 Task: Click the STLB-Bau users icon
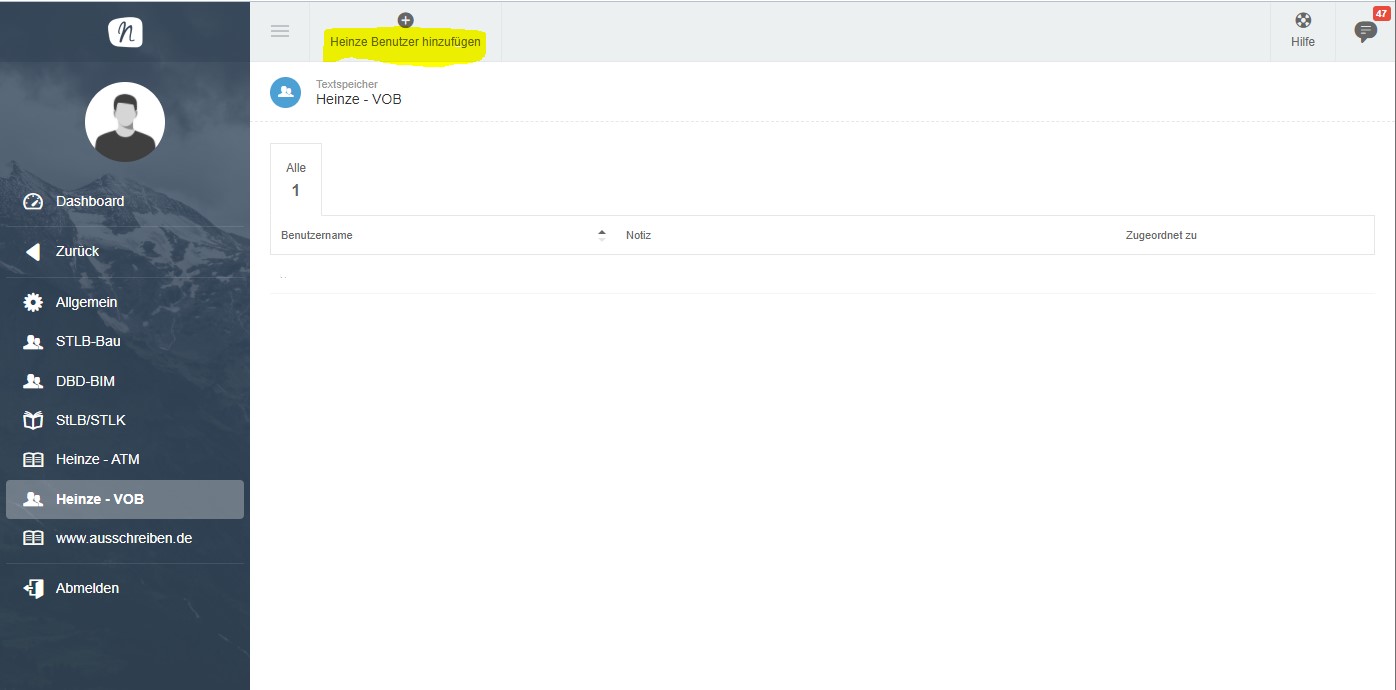coord(33,341)
